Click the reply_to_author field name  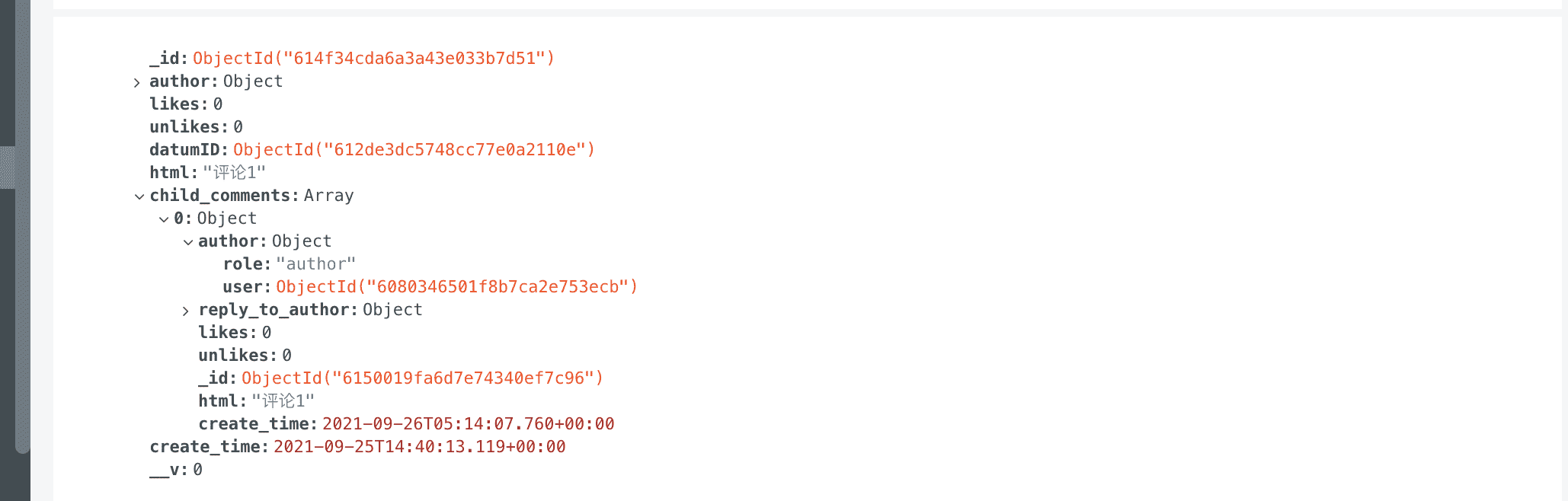274,310
